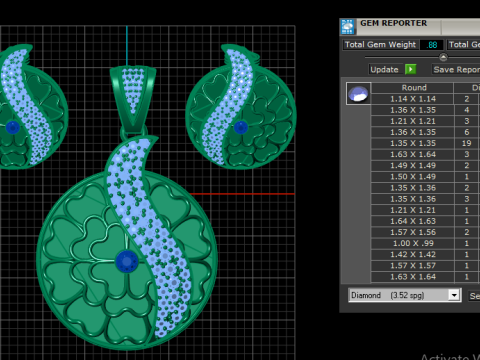This screenshot has height=360, width=480.
Task: Select the 1.00 X .99 gem row
Action: point(425,243)
